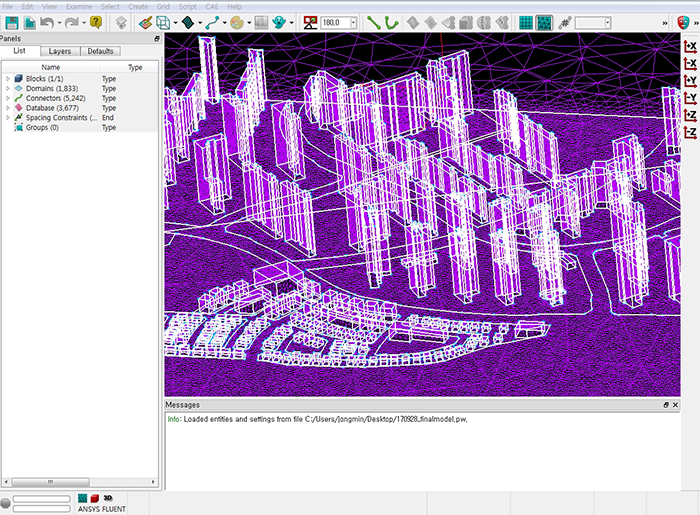Set view to -X axis
This screenshot has height=515, width=700.
[690, 64]
